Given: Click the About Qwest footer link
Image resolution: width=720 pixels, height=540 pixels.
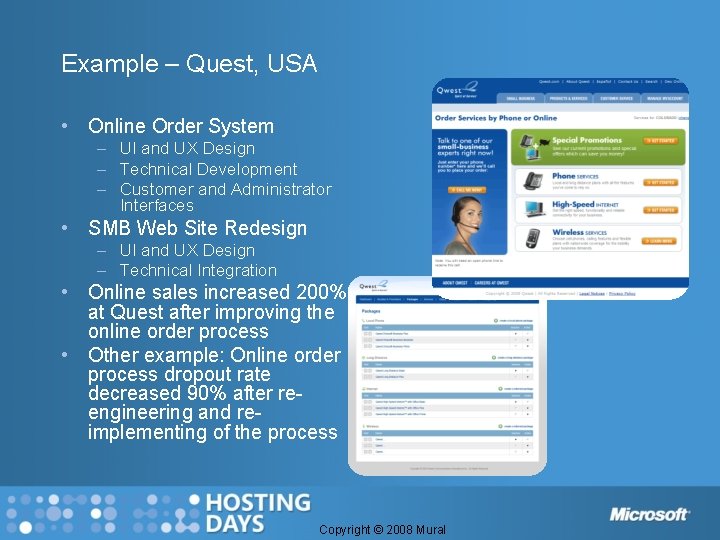Looking at the screenshot, I should coord(455,283).
